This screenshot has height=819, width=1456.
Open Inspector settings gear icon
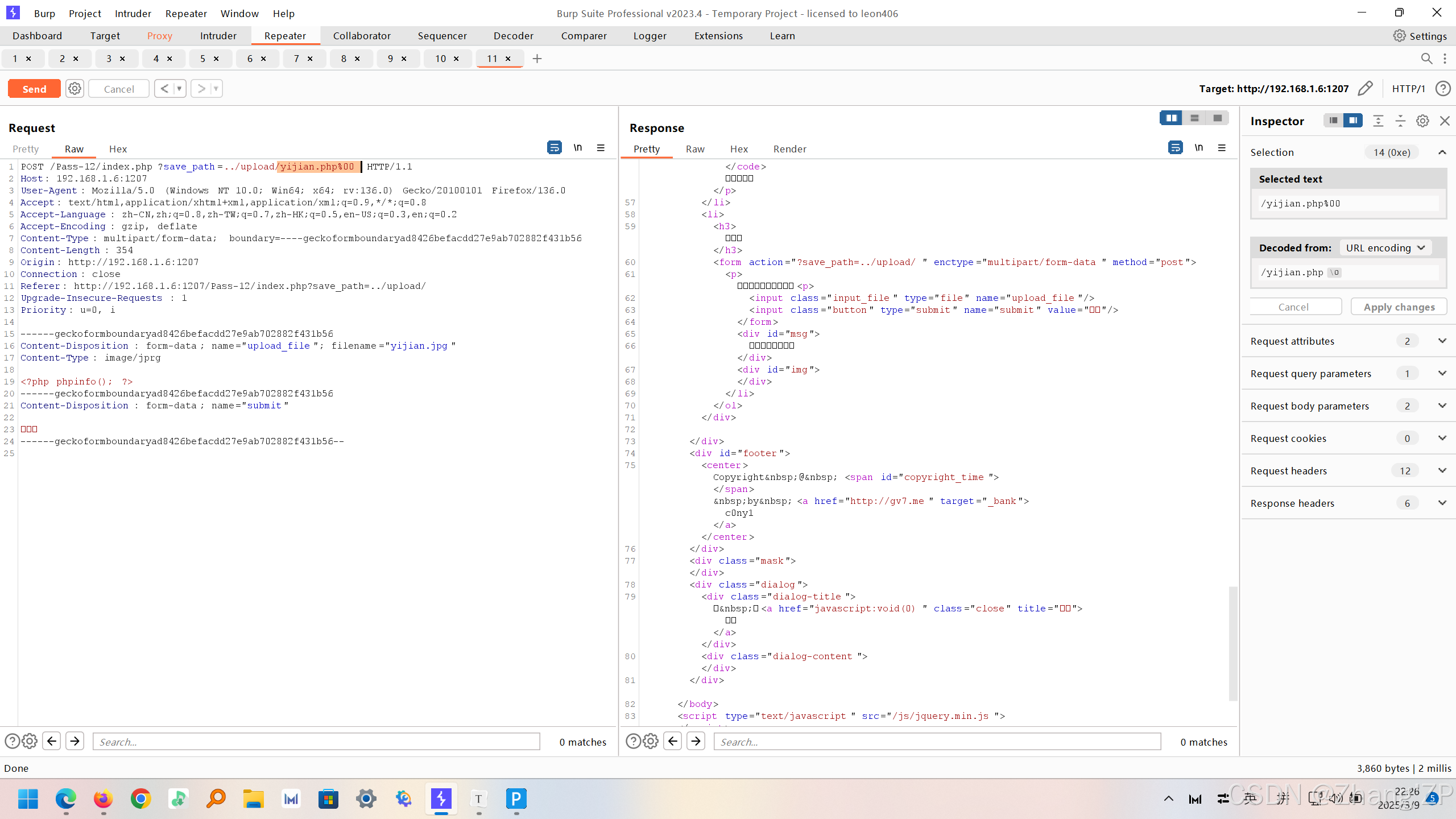[1422, 121]
